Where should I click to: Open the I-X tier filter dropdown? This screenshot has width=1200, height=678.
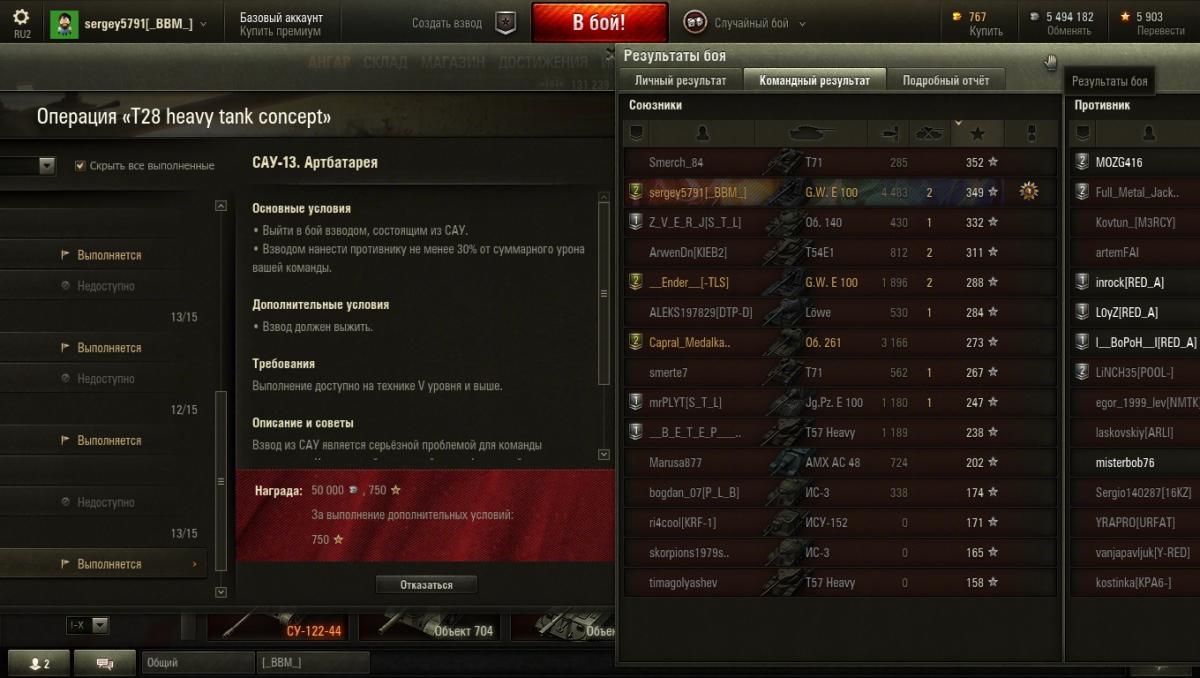point(87,625)
